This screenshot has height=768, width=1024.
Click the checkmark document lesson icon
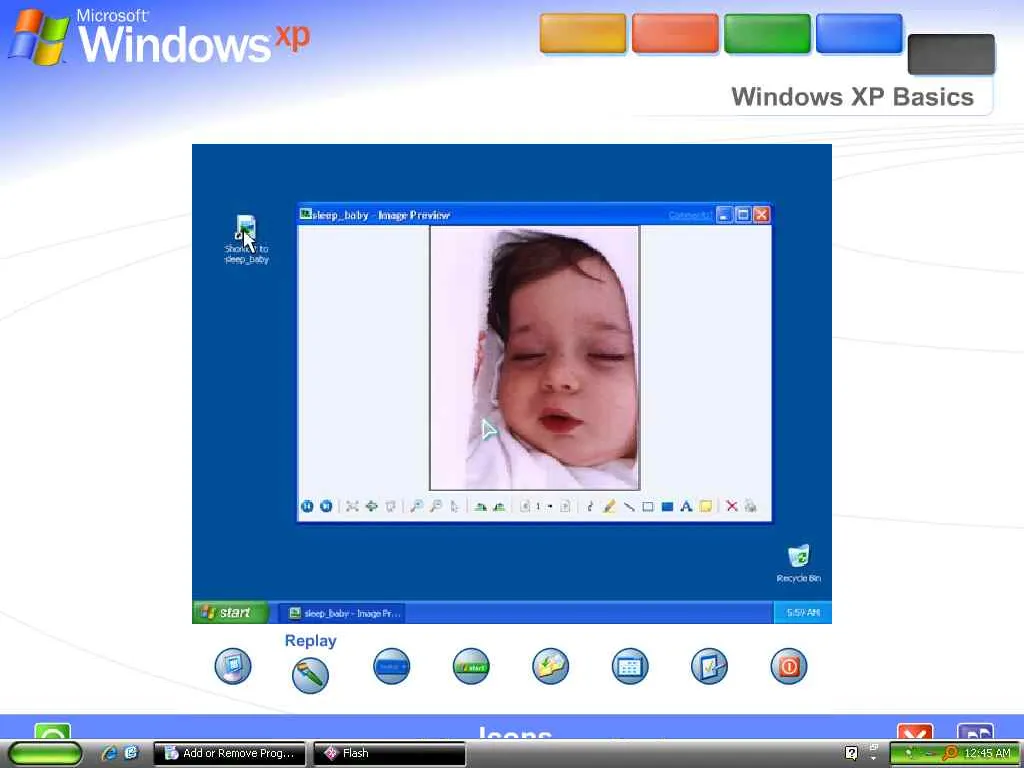click(x=709, y=666)
